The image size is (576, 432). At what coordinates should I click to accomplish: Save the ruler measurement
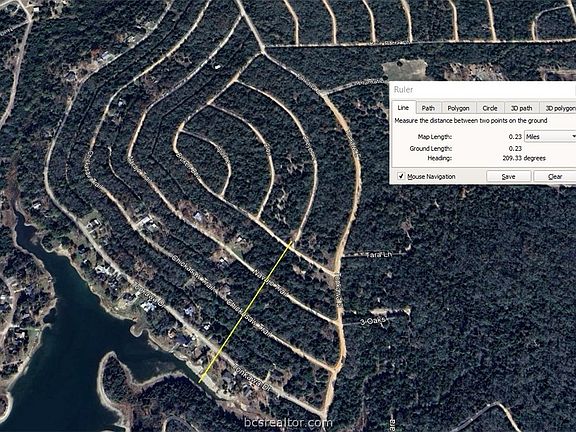coord(508,176)
